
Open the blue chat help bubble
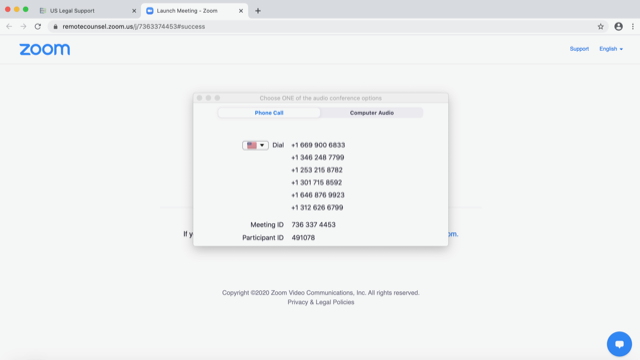(619, 344)
